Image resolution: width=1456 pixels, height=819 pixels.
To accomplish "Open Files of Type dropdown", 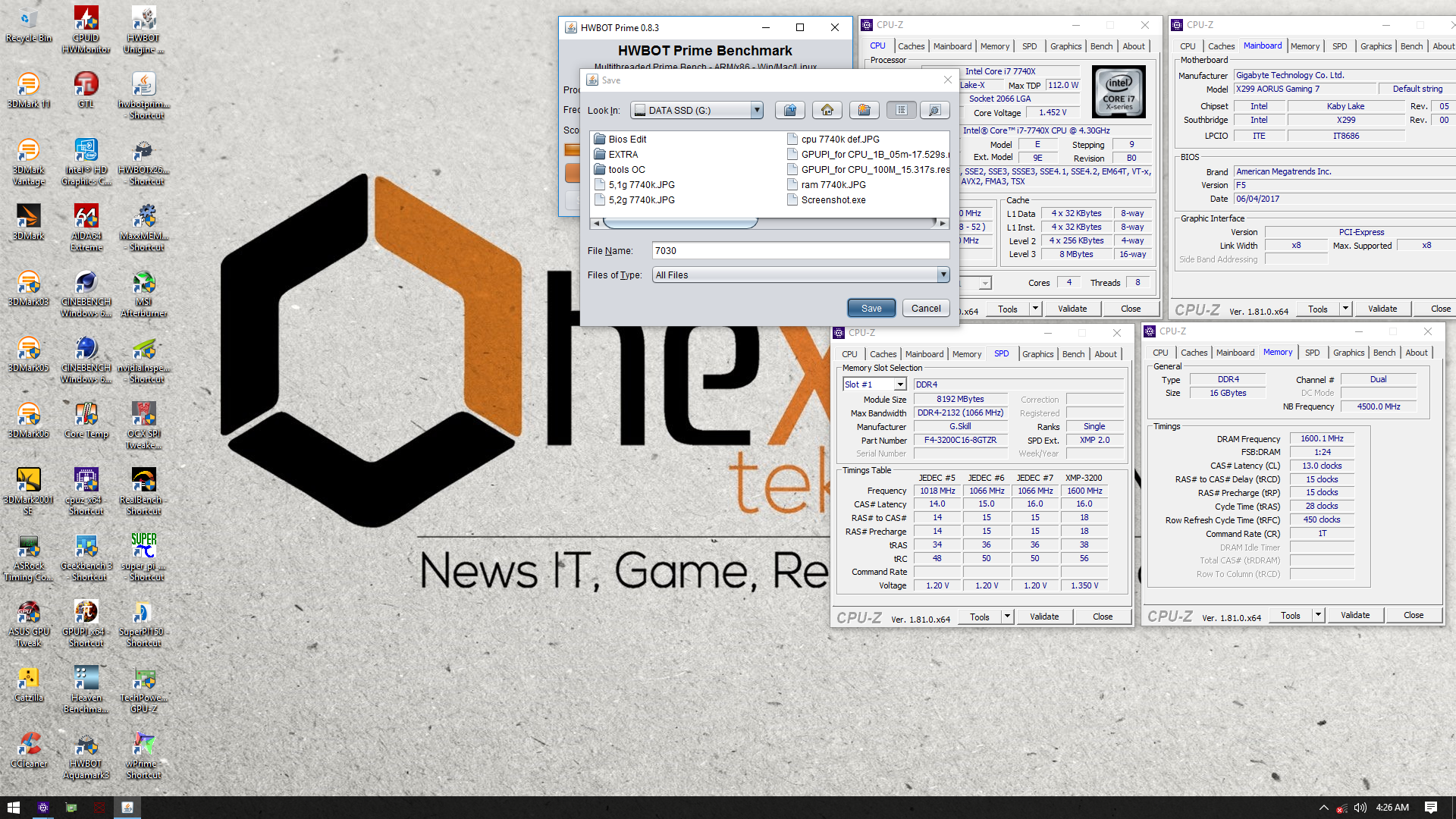I will tap(943, 275).
